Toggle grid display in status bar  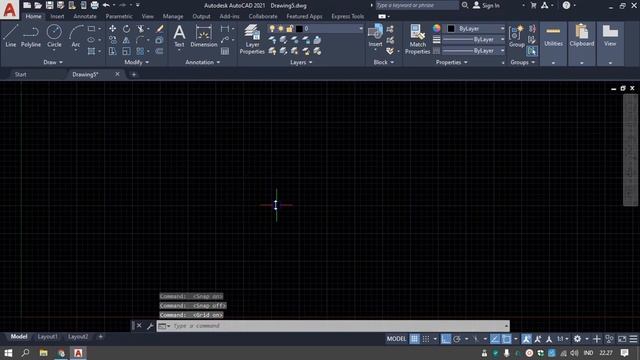(x=414, y=339)
